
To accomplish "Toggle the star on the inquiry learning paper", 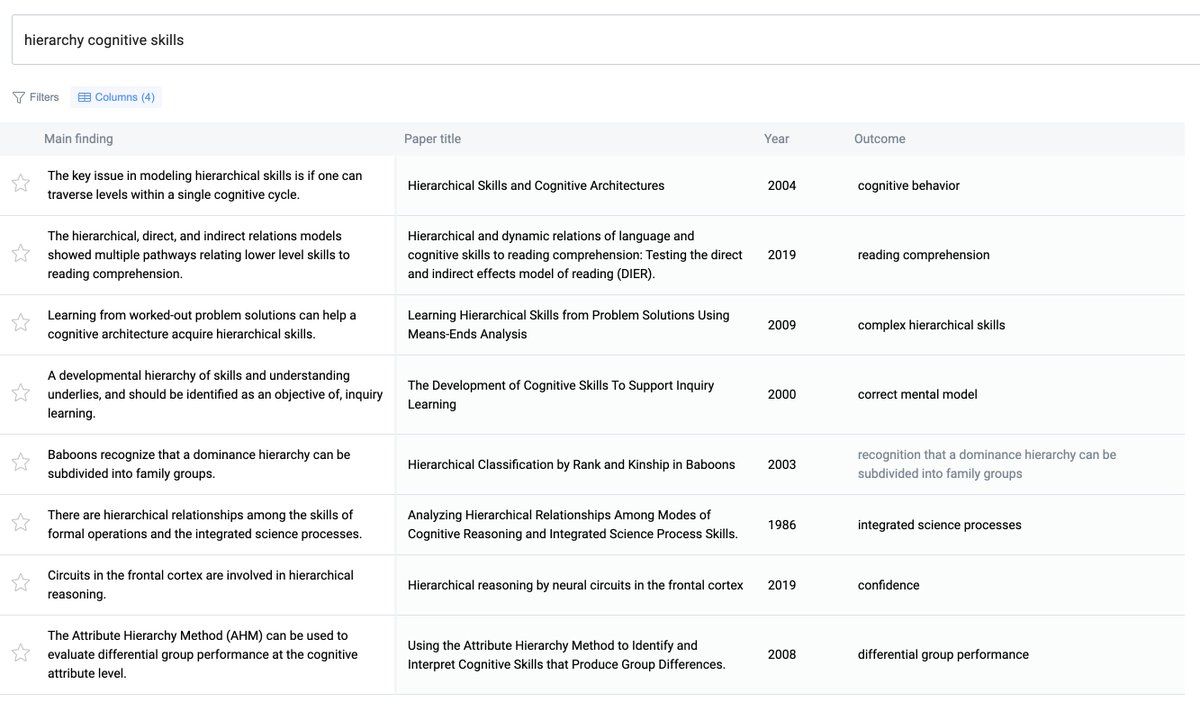I will point(20,394).
